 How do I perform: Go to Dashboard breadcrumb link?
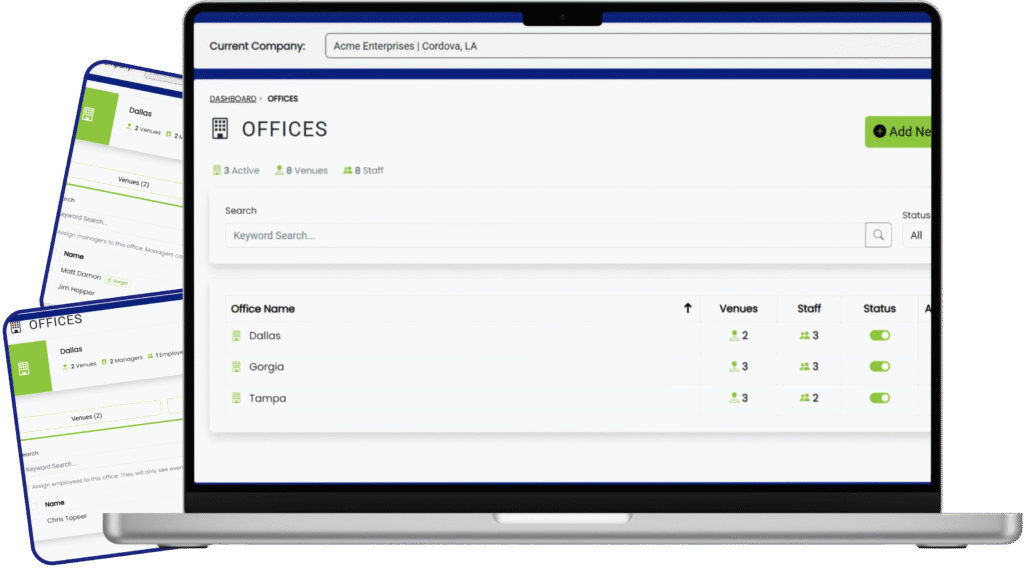[232, 99]
